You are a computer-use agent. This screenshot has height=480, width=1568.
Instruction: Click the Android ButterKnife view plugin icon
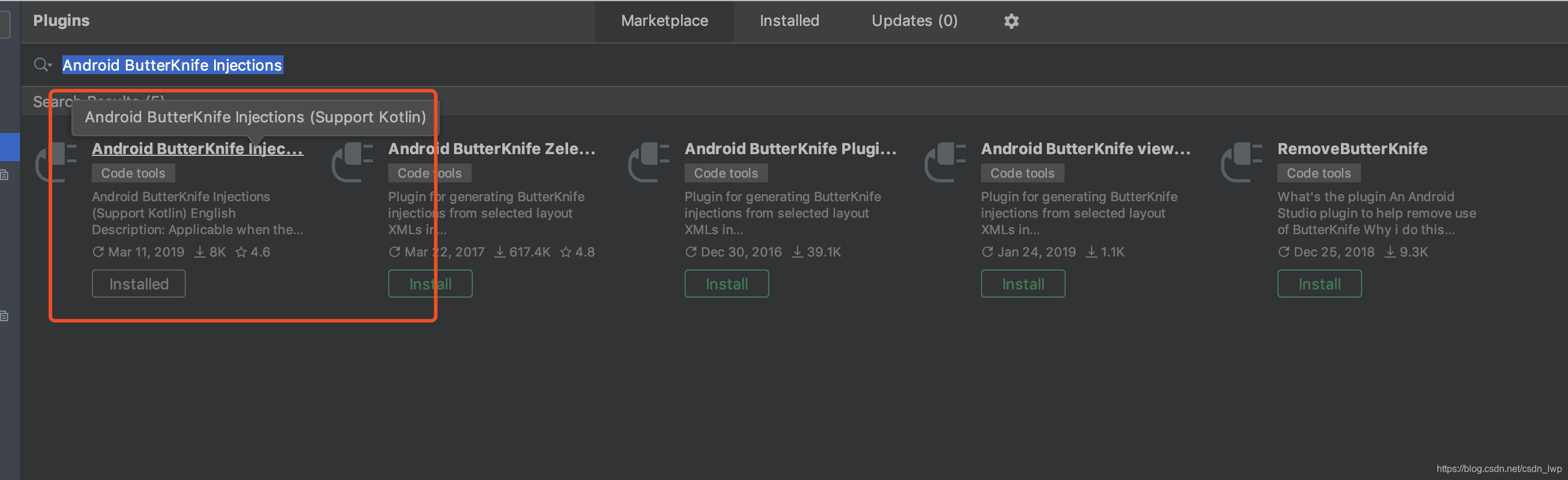click(945, 162)
